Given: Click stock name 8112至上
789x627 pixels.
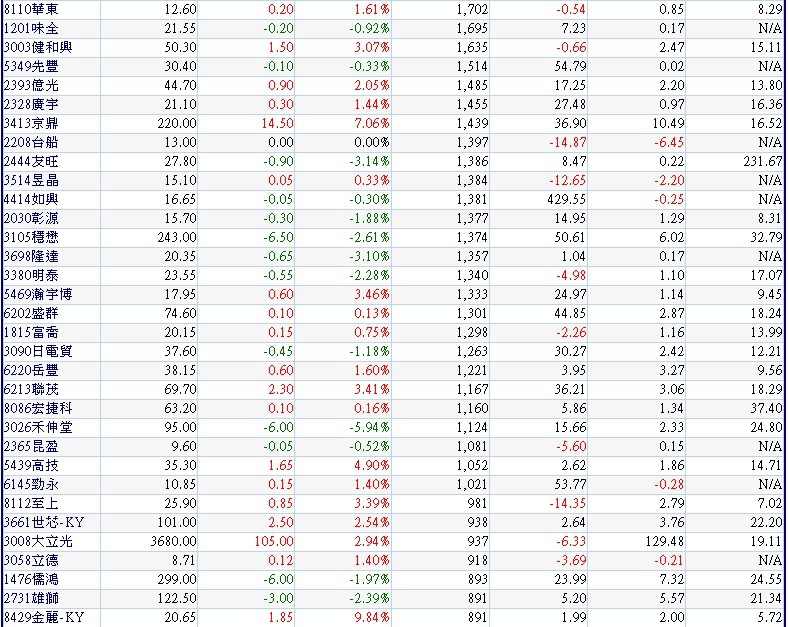Looking at the screenshot, I should pyautogui.click(x=31, y=504).
